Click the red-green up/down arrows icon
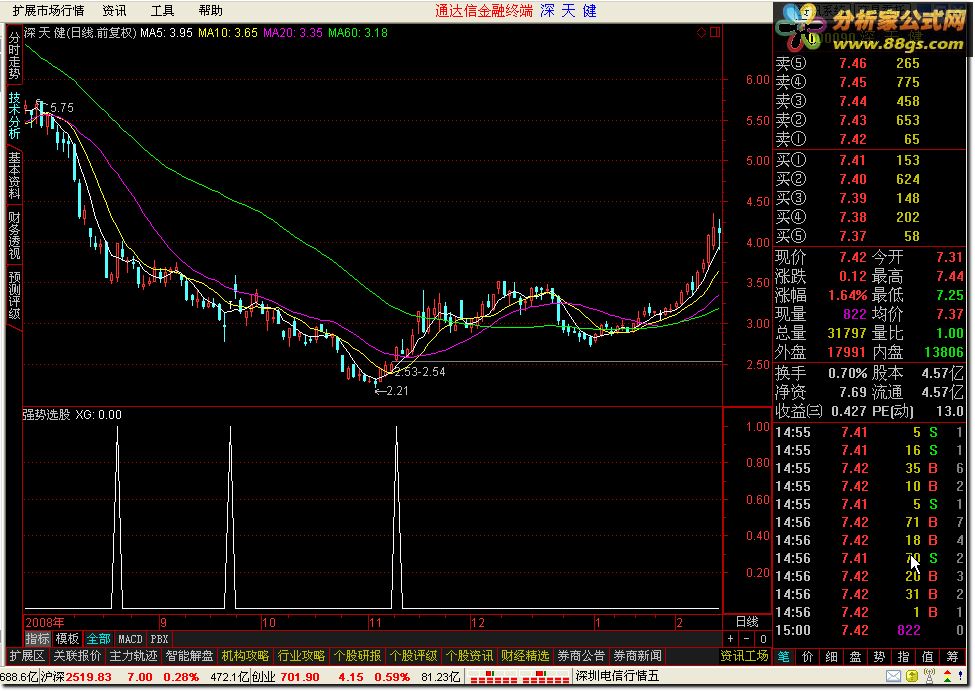The width and height of the screenshot is (975, 691). pyautogui.click(x=947, y=676)
